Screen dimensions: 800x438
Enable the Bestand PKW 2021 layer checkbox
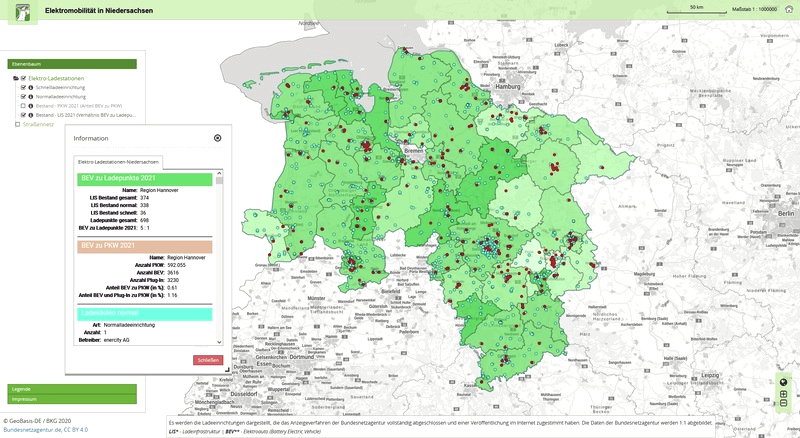23,105
